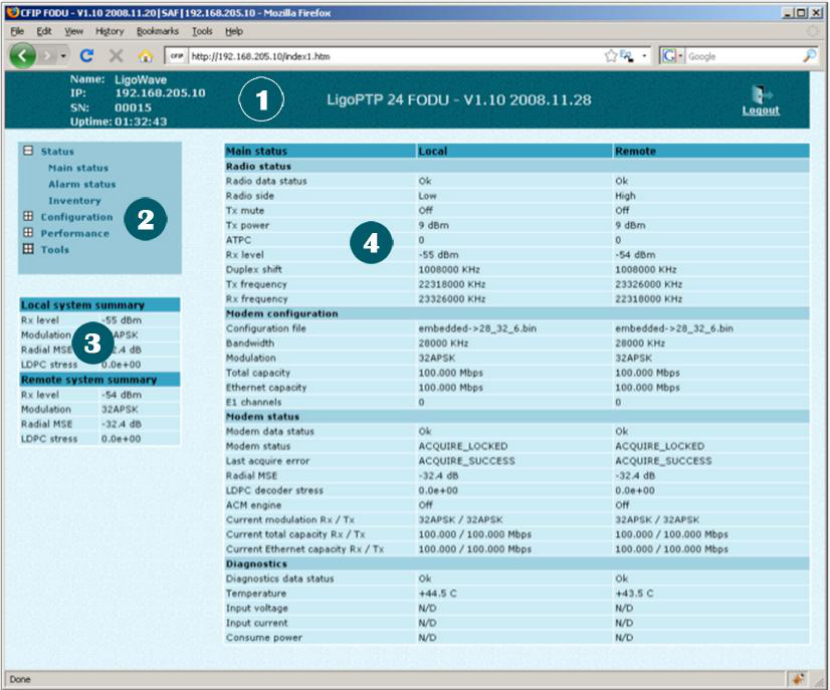Expand the Performance tree node
The image size is (830, 690).
coord(28,233)
